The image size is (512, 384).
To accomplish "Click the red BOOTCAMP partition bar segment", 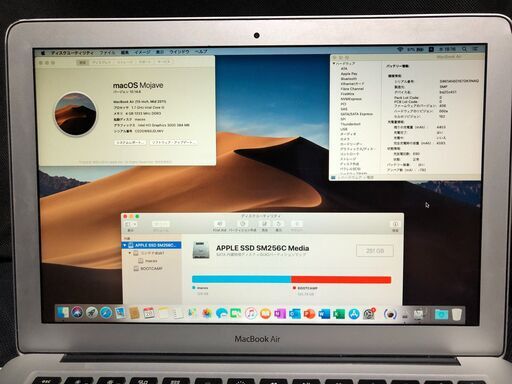I will tap(341, 279).
